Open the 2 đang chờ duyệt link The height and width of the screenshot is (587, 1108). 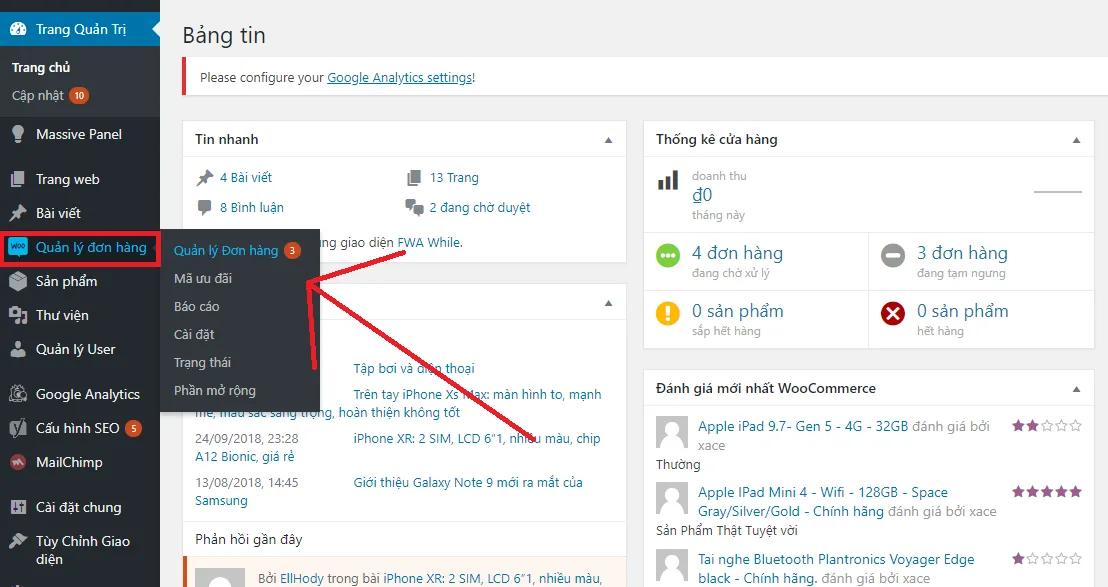click(x=480, y=208)
